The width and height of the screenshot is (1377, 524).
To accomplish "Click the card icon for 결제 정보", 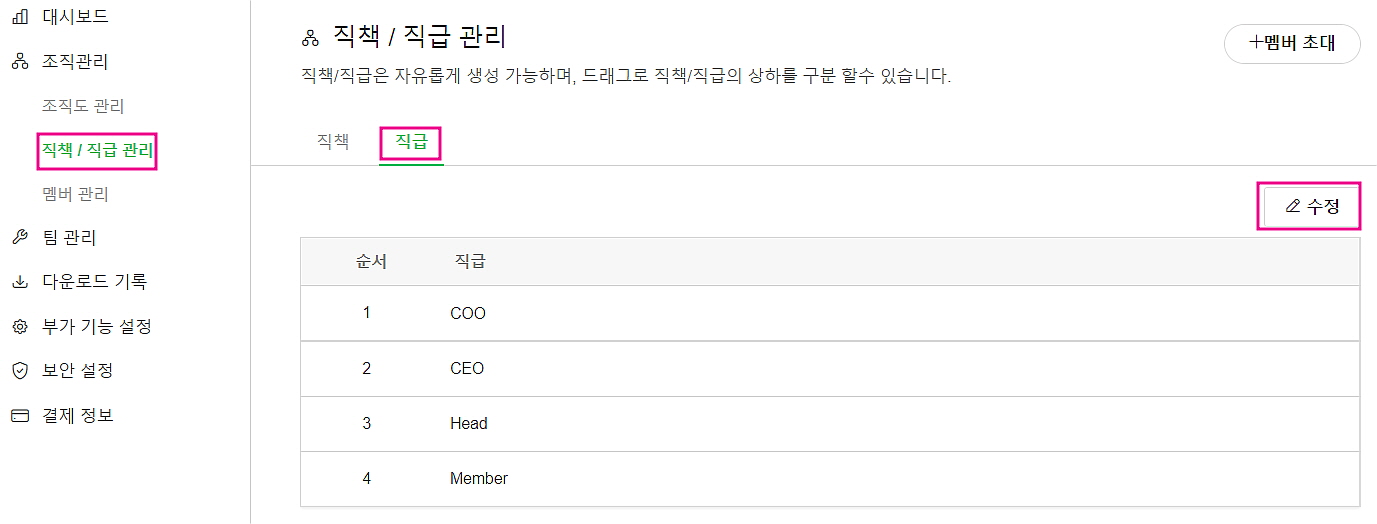I will [20, 415].
